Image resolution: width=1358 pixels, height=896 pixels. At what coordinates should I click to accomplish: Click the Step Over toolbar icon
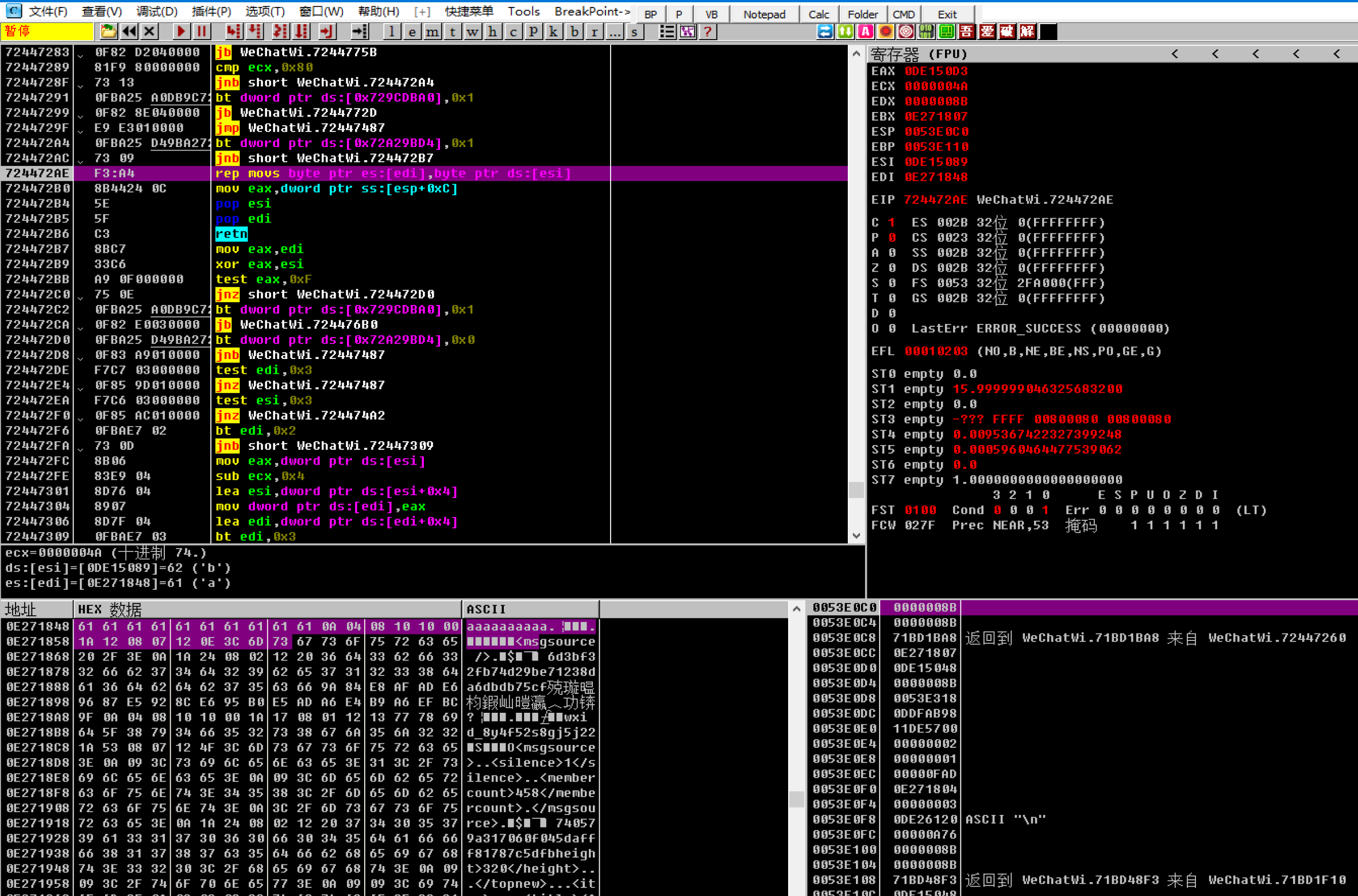253,32
